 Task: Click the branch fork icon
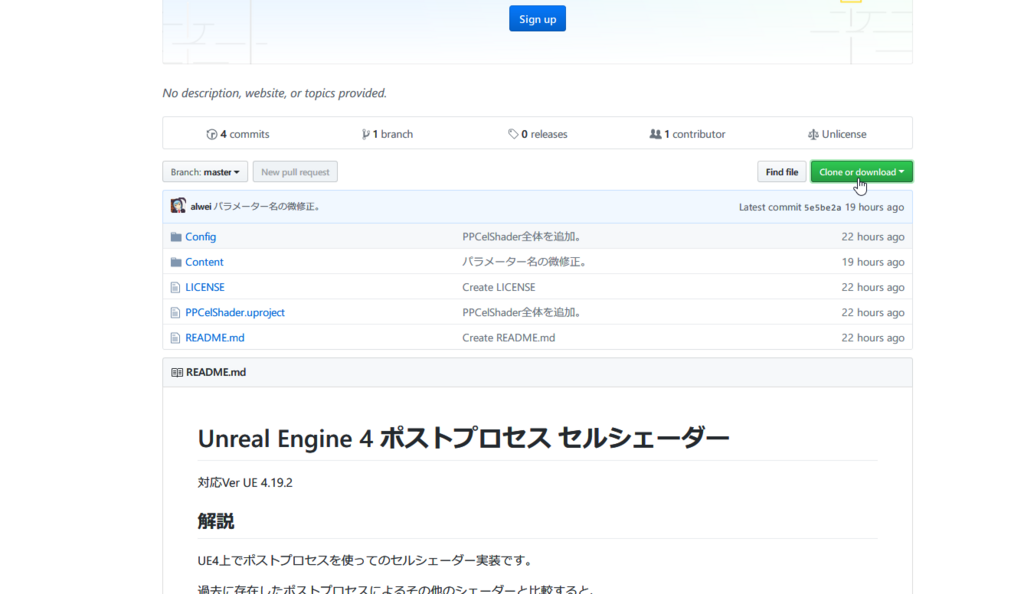coord(365,134)
